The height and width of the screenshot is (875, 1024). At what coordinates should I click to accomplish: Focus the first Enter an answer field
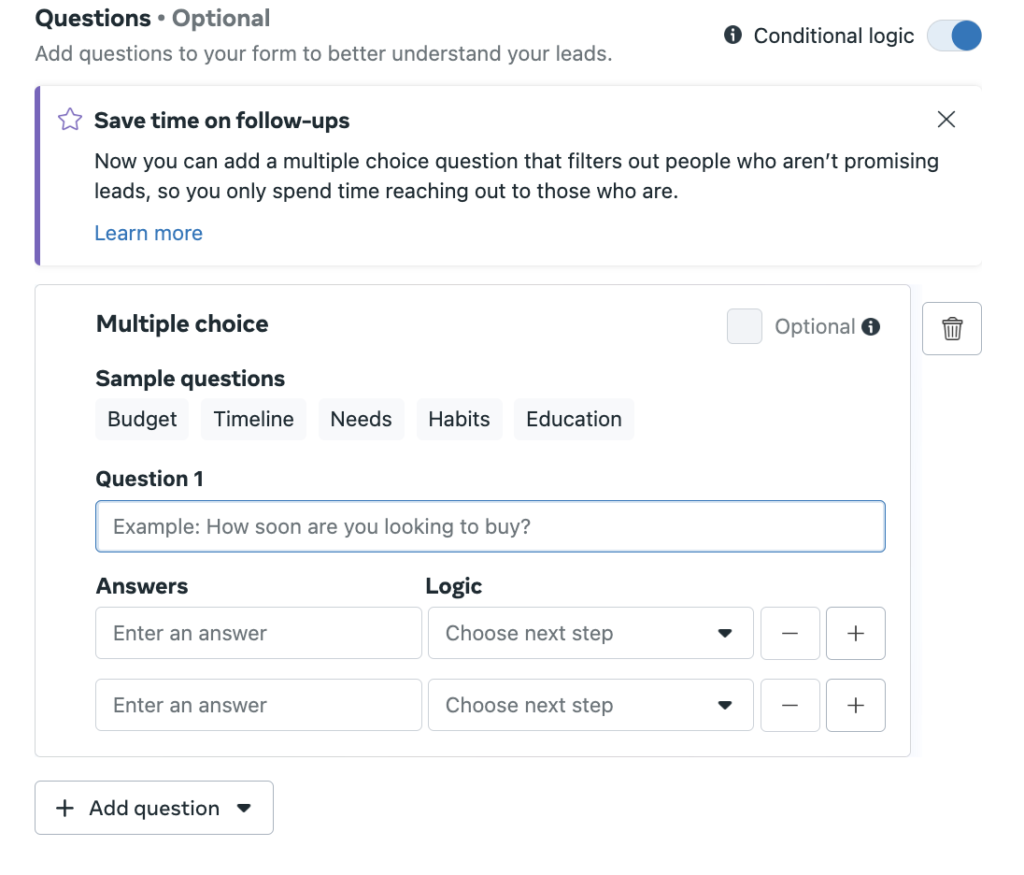click(258, 633)
